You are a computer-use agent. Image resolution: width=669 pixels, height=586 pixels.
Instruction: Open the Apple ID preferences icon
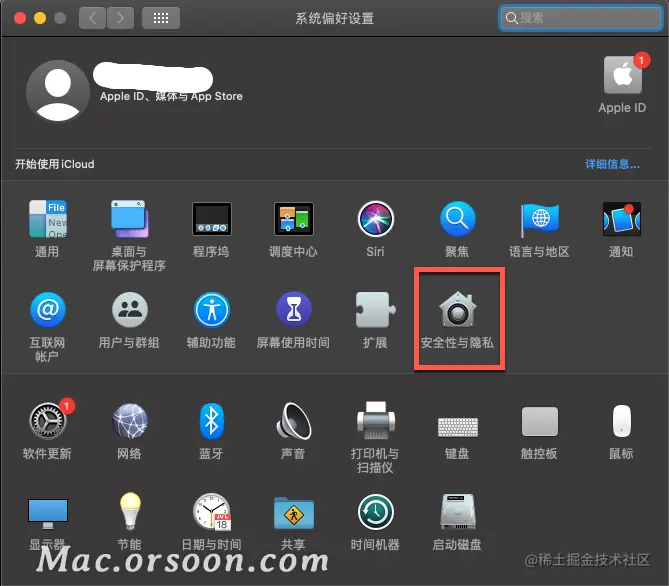click(623, 75)
